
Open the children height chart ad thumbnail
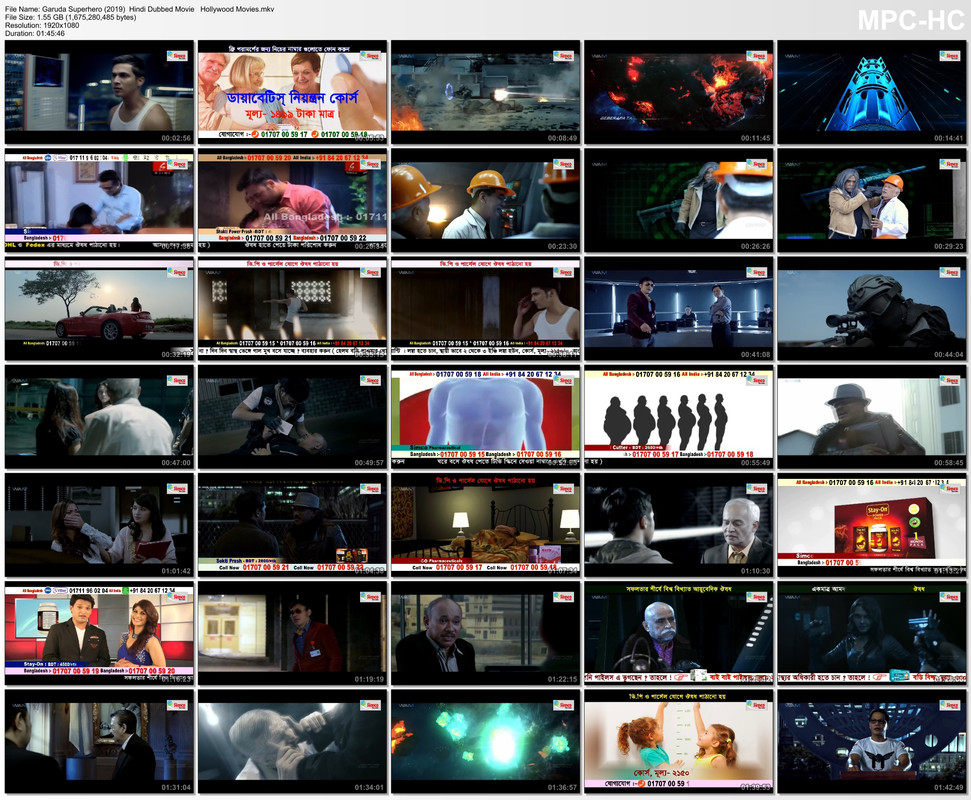pos(679,741)
